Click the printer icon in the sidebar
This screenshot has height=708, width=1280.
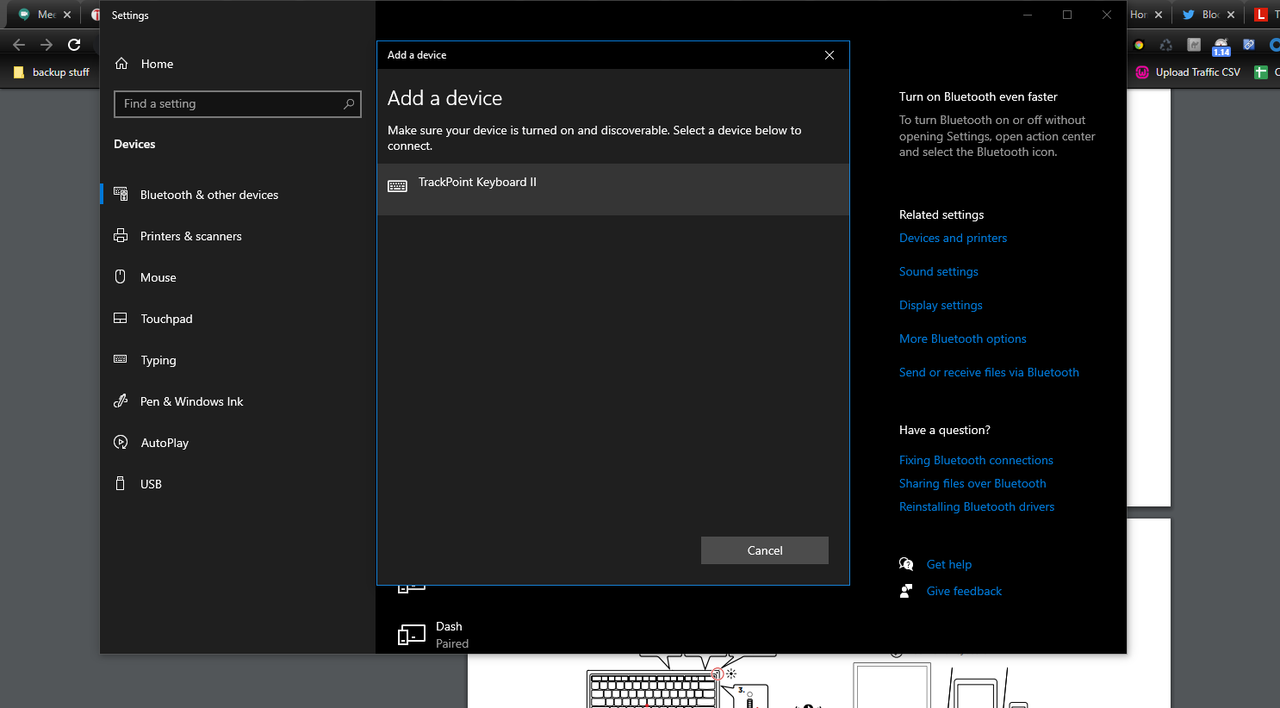[x=121, y=236]
